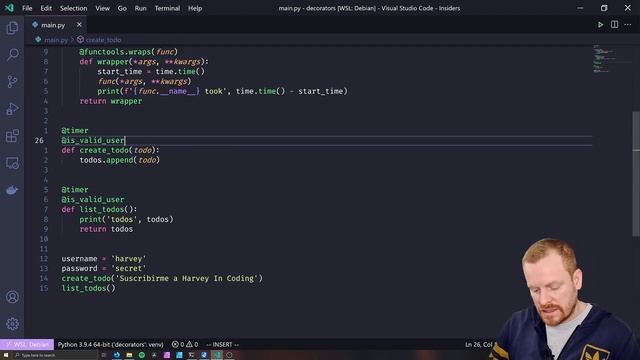Open the errors and warnings status item

[x=185, y=344]
